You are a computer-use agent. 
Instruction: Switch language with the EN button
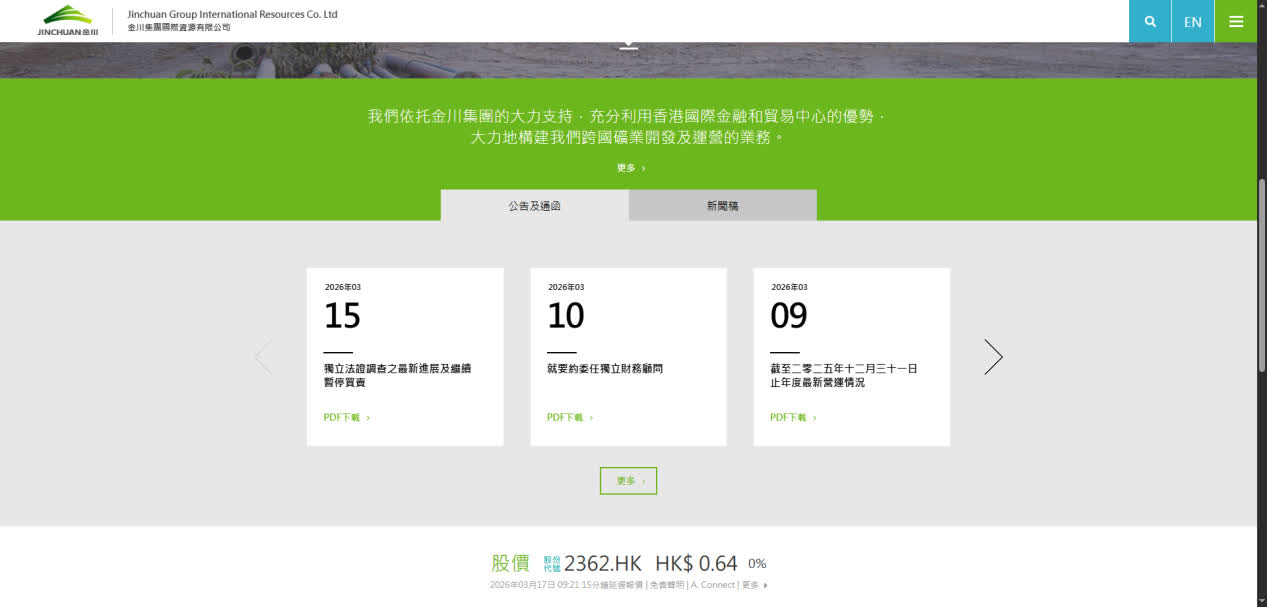1193,21
